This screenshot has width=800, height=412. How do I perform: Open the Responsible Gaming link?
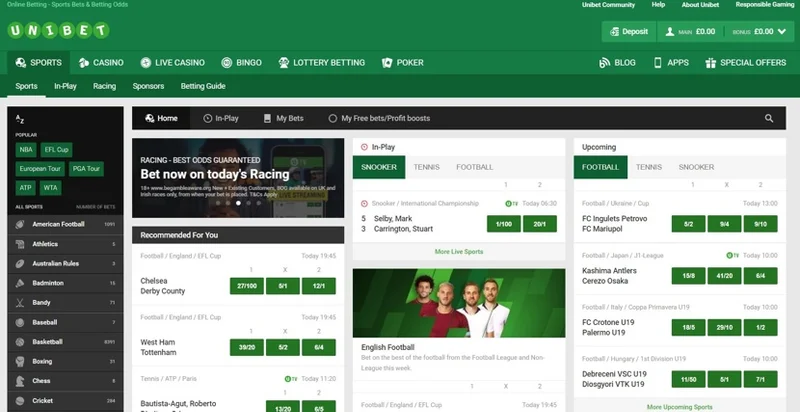tap(764, 5)
